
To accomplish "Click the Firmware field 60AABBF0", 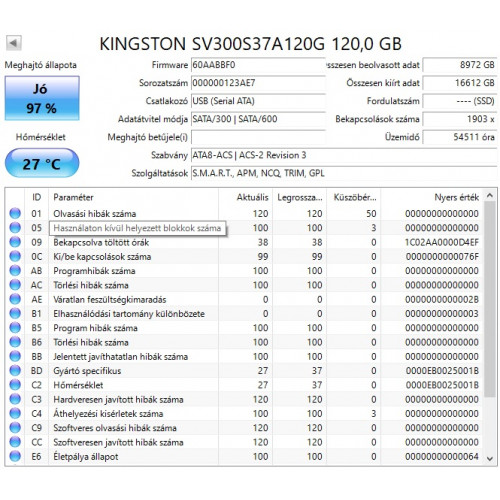I will tap(258, 65).
